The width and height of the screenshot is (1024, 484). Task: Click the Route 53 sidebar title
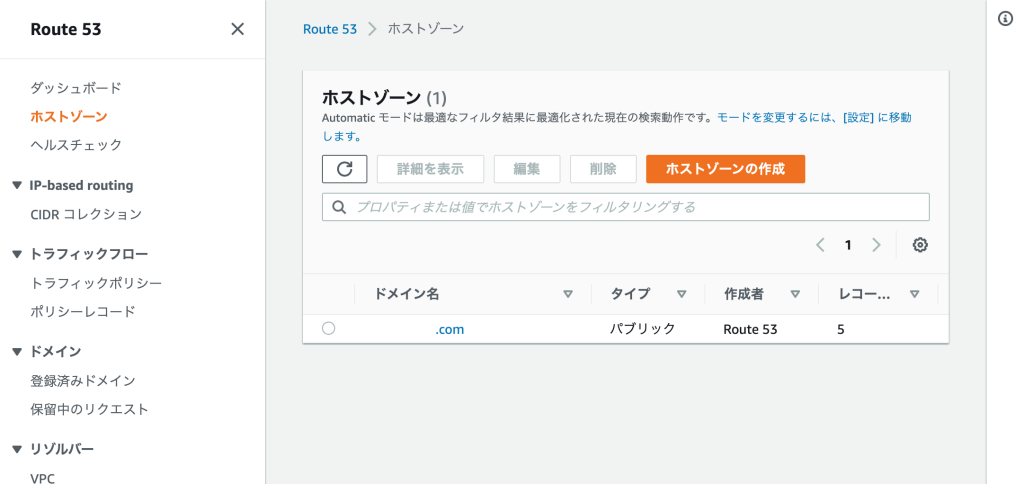66,29
